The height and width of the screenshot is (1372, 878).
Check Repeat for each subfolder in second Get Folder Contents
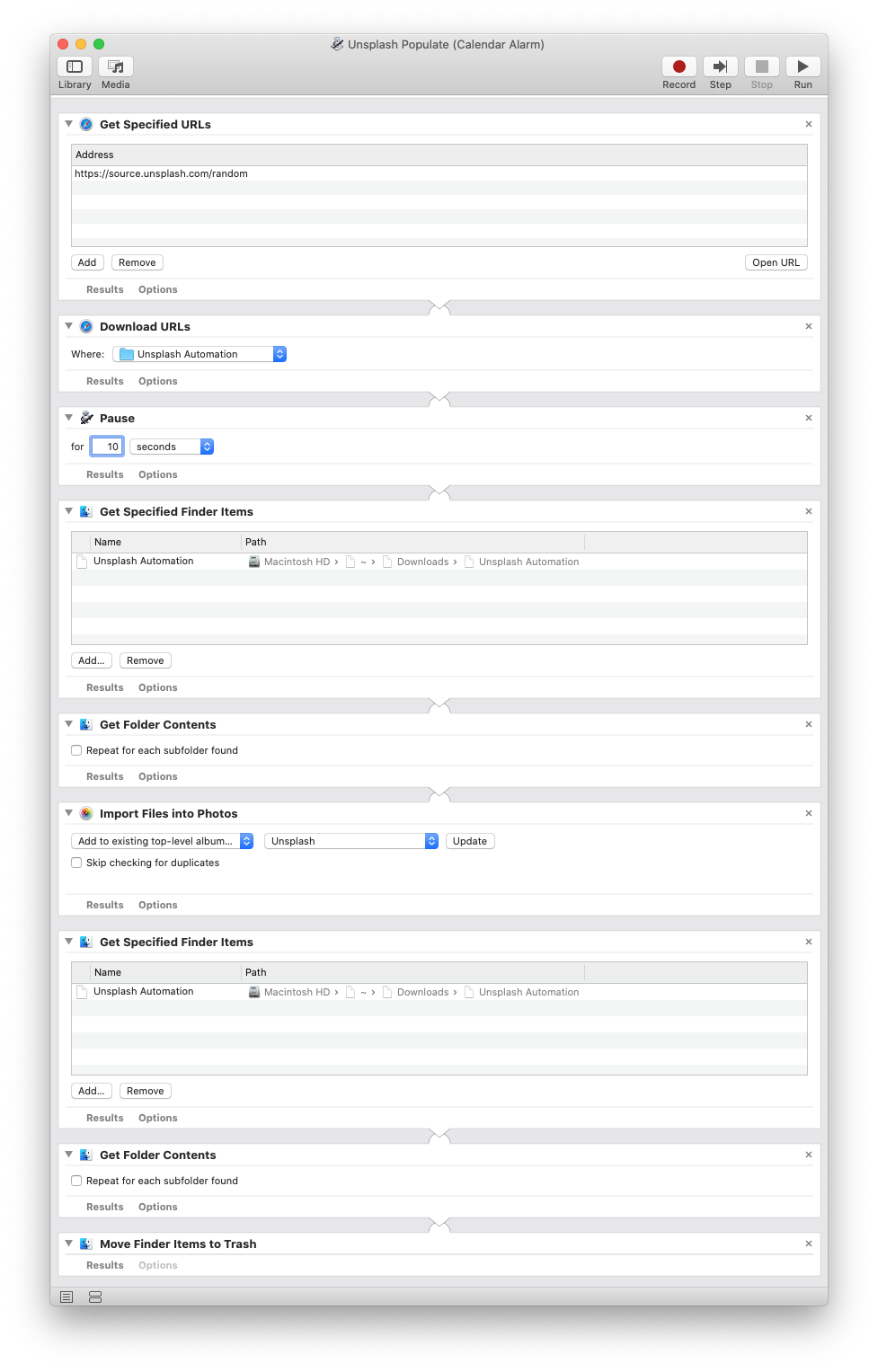click(76, 1180)
